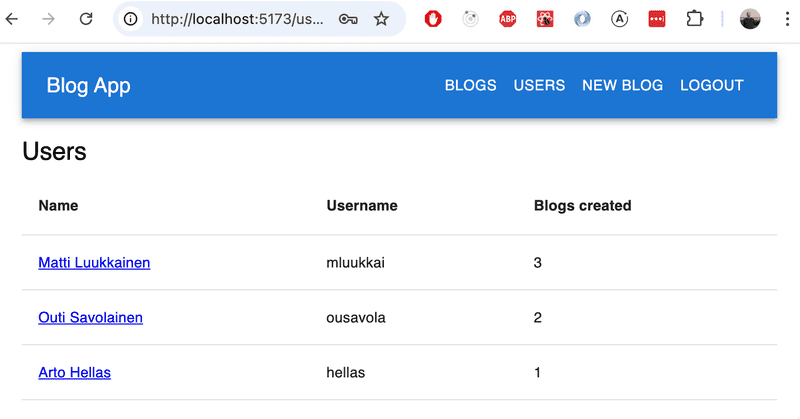
Task: Open the Outi Savolainen user link
Action: coord(90,317)
